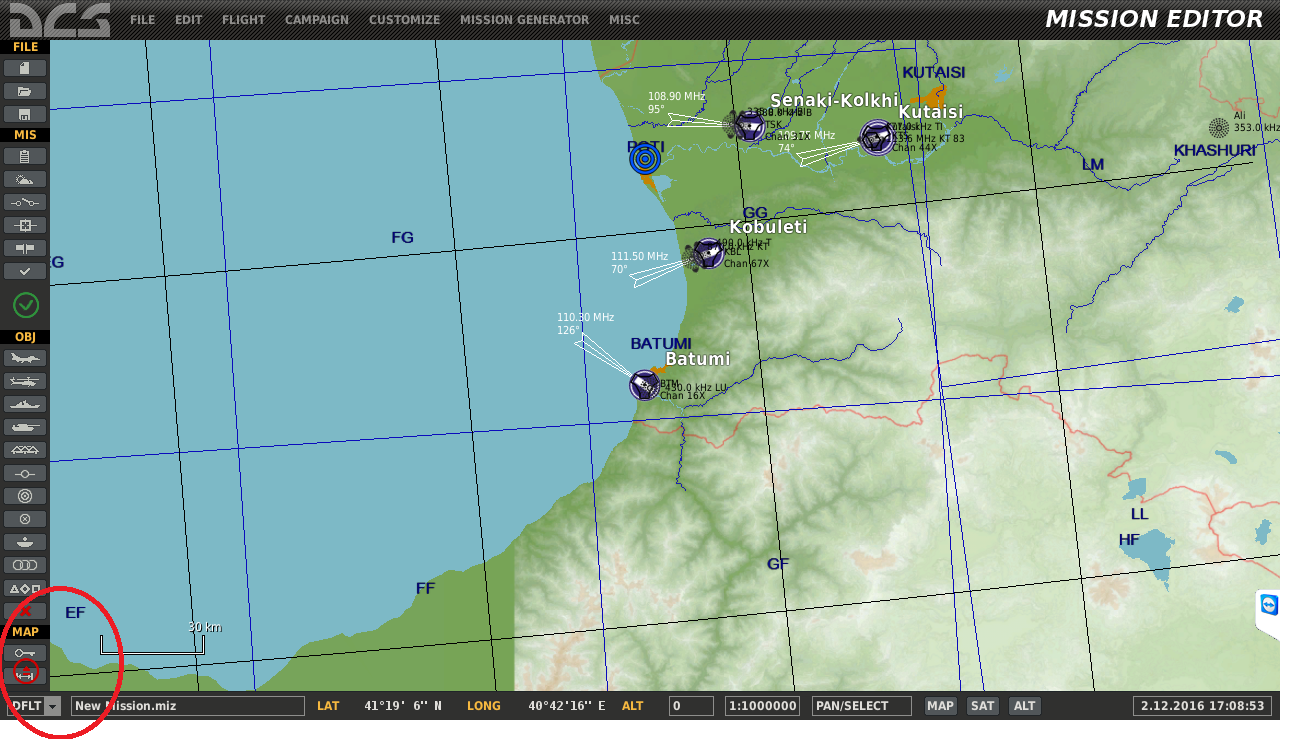Click the date and time display
Screen dimensions: 1302x739
pos(1203,706)
